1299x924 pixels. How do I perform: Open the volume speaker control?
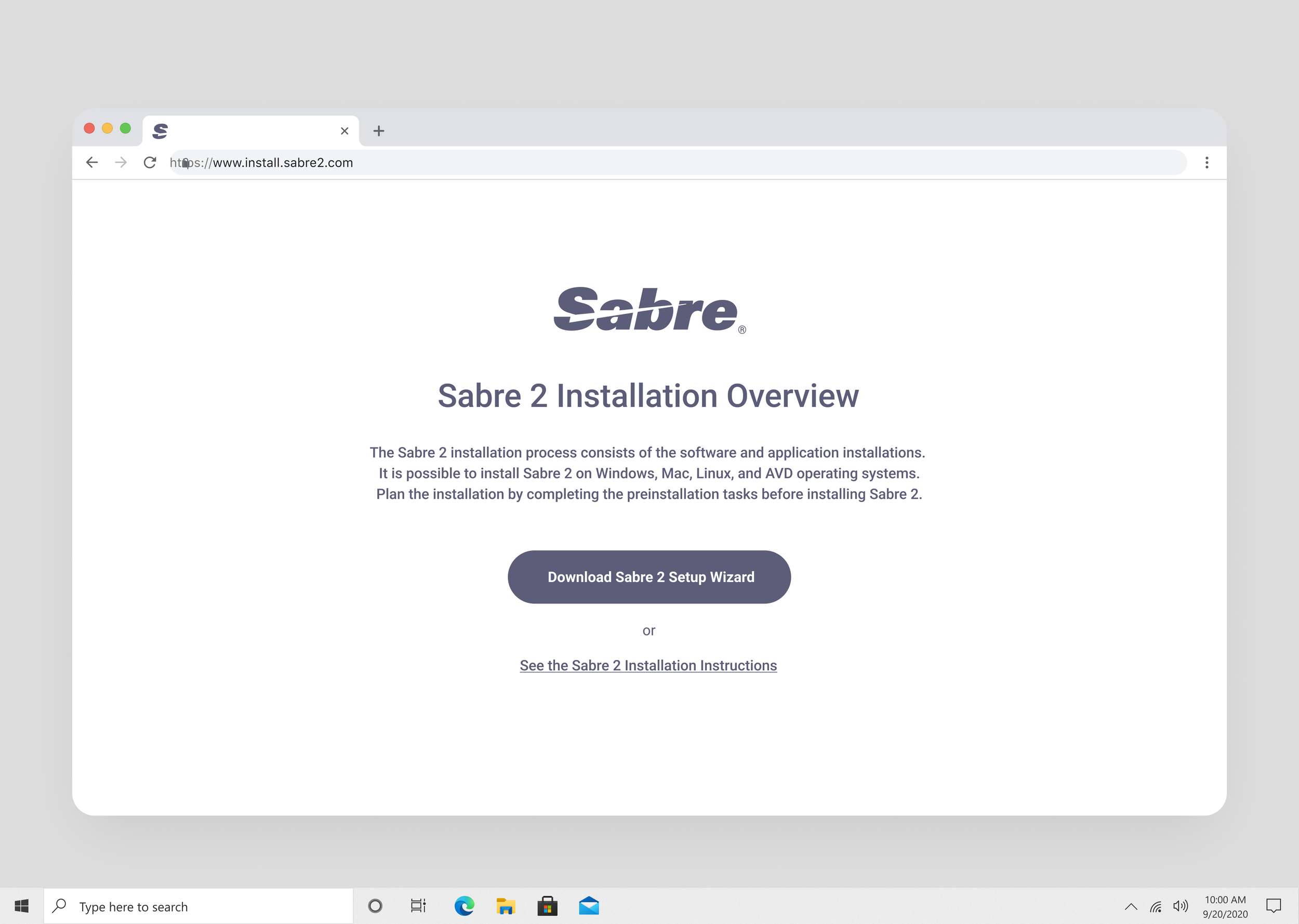click(x=1180, y=906)
